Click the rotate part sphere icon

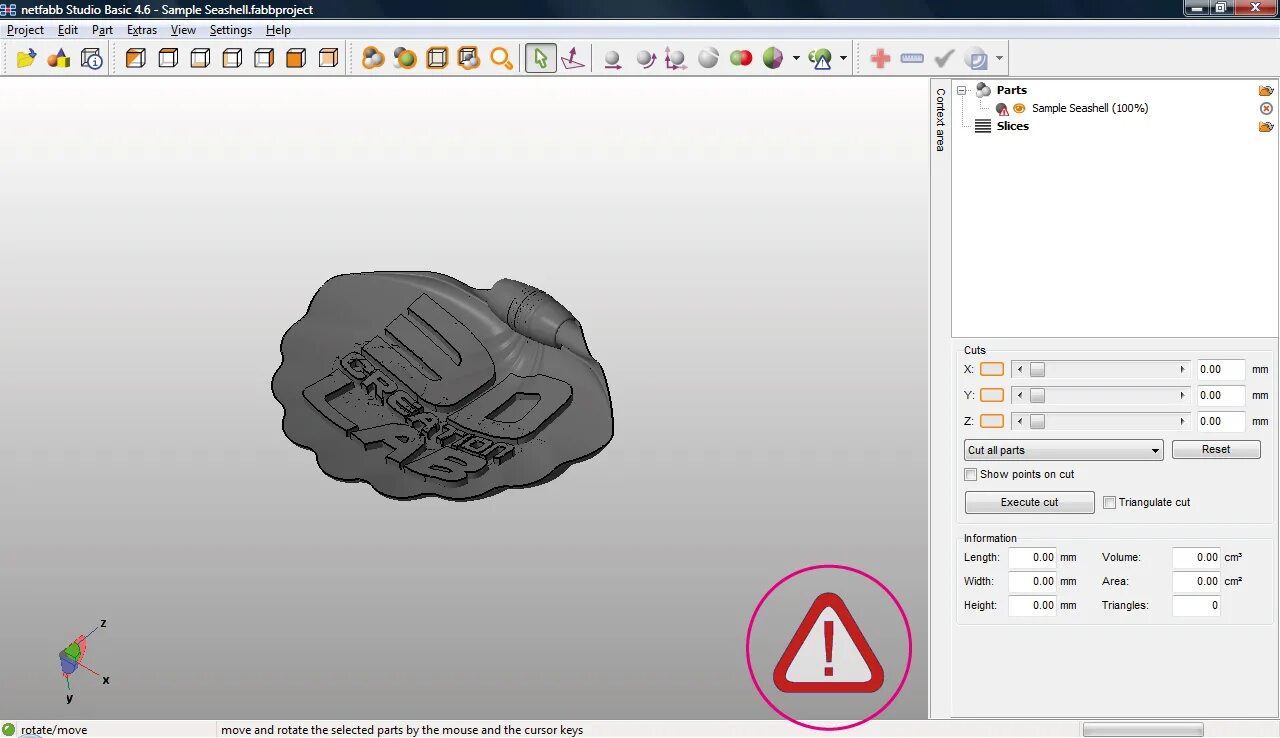(x=645, y=59)
